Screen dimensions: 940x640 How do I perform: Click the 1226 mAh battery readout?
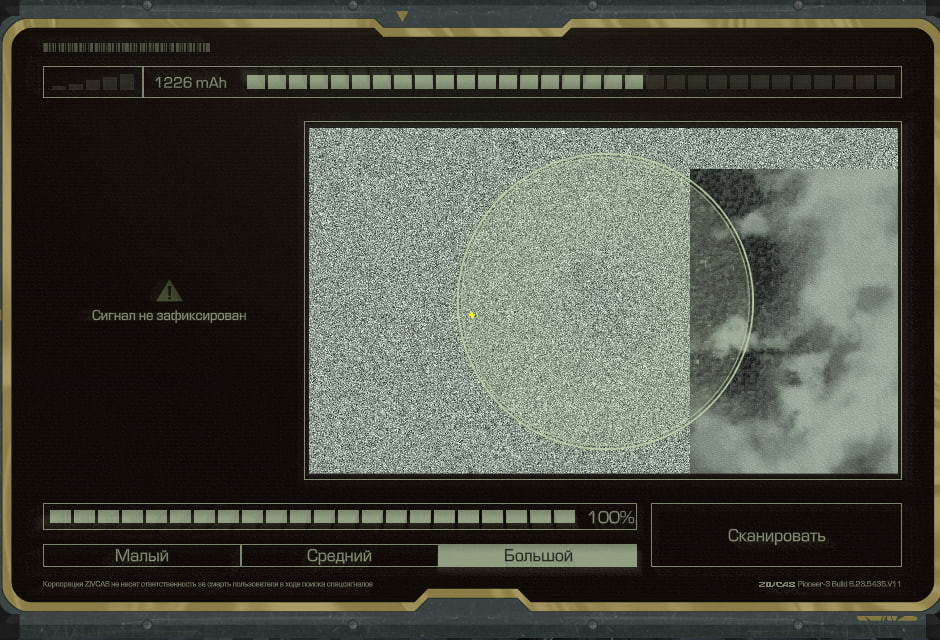point(190,82)
